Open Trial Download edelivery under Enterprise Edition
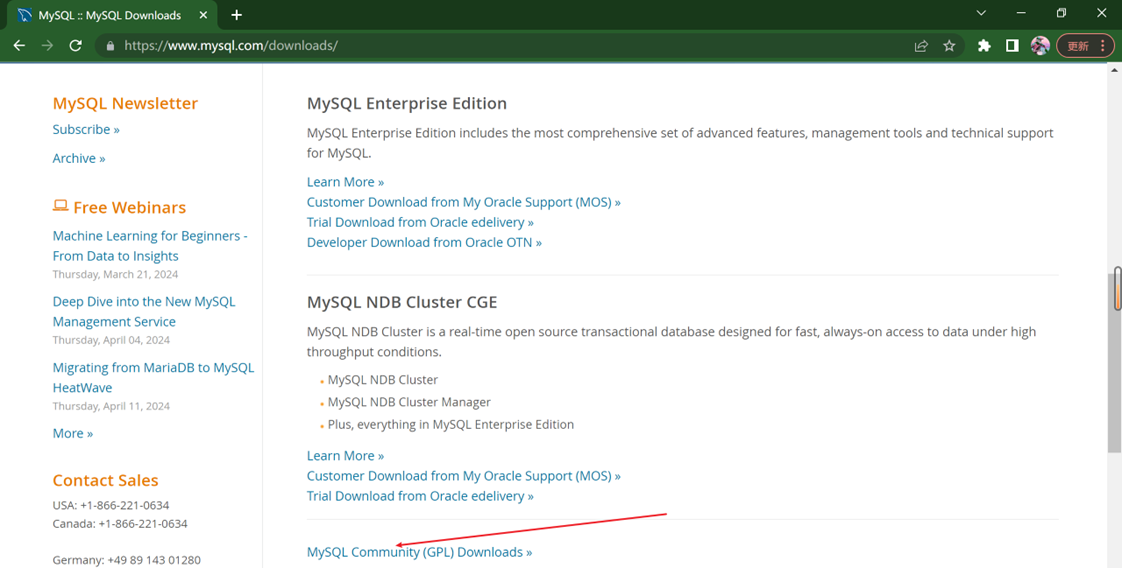This screenshot has height=568, width=1122. tap(420, 222)
